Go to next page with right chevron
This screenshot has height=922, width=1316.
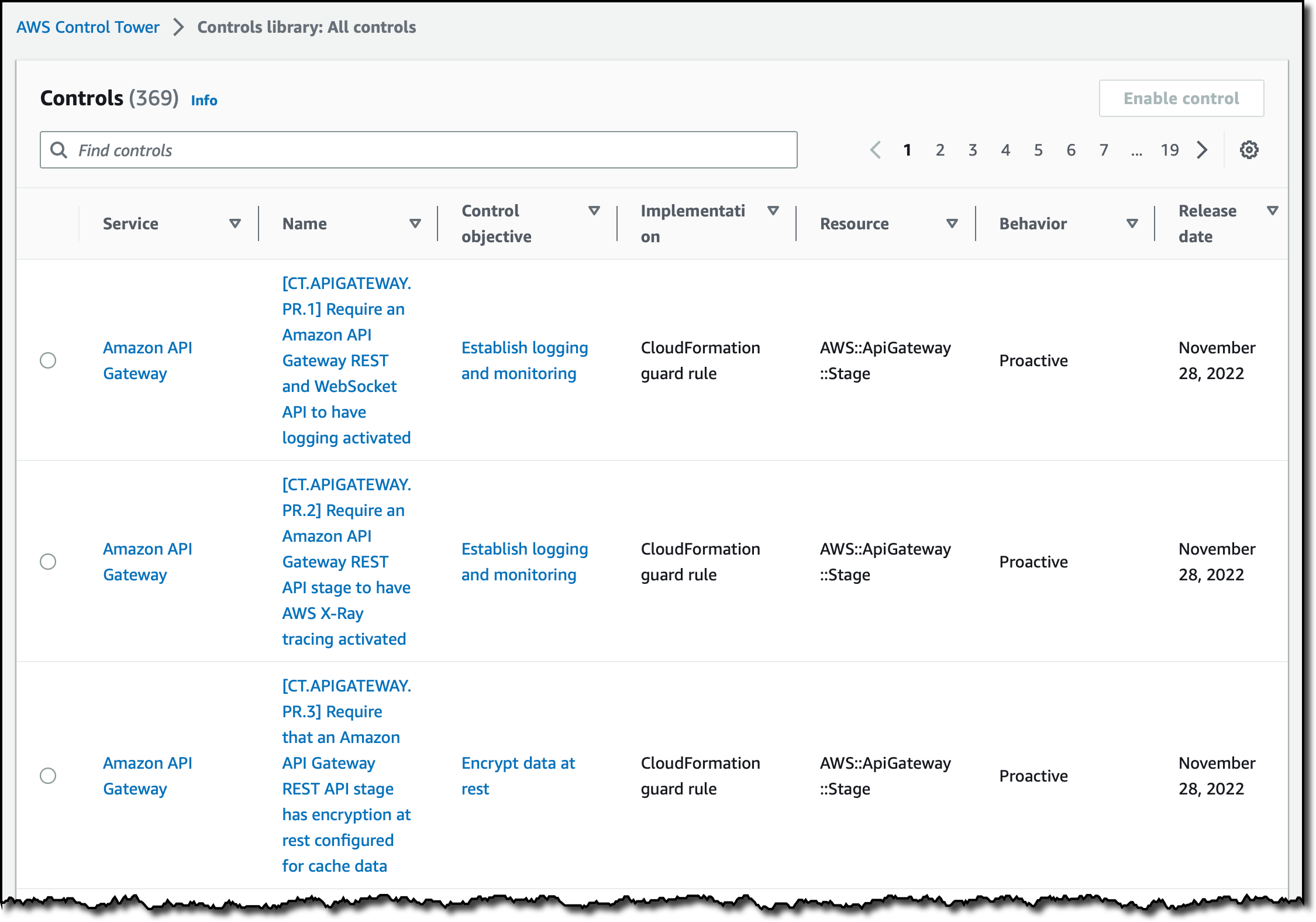(1202, 150)
